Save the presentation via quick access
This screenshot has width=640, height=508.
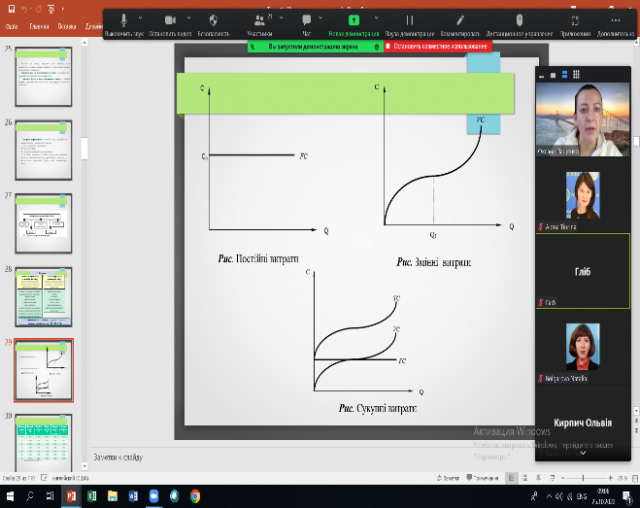click(x=11, y=9)
